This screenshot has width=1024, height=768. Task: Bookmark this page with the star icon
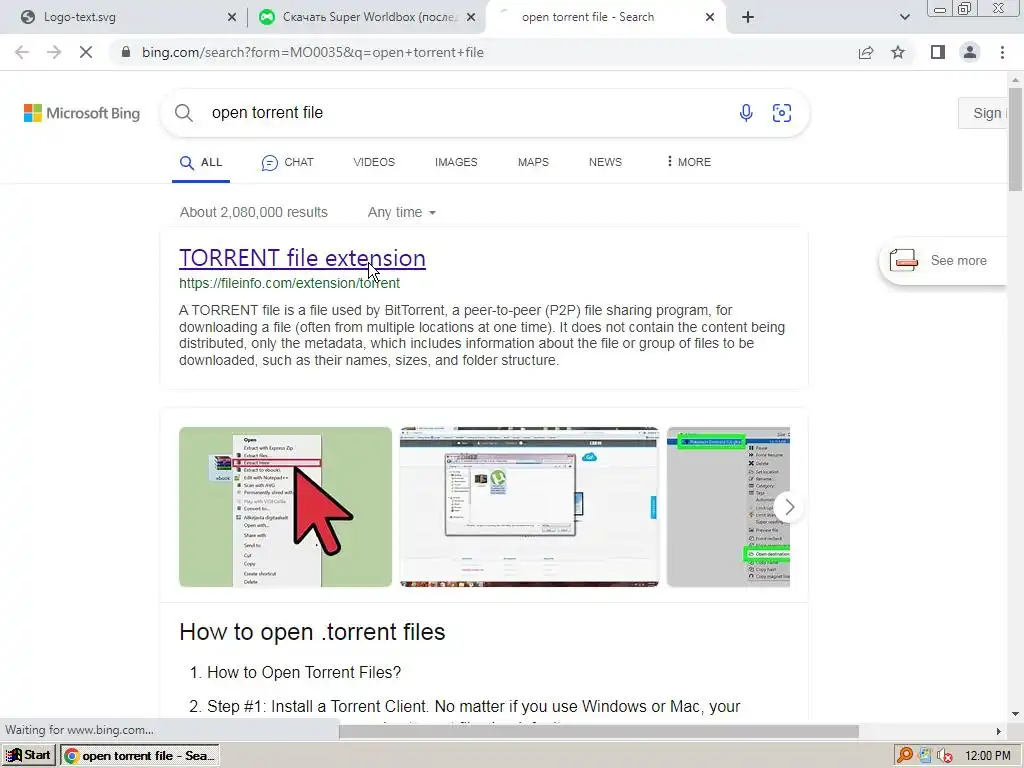point(898,52)
